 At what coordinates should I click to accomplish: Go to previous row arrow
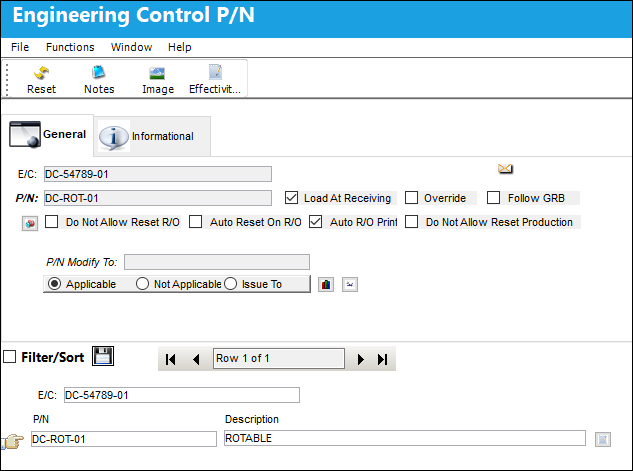(x=196, y=359)
